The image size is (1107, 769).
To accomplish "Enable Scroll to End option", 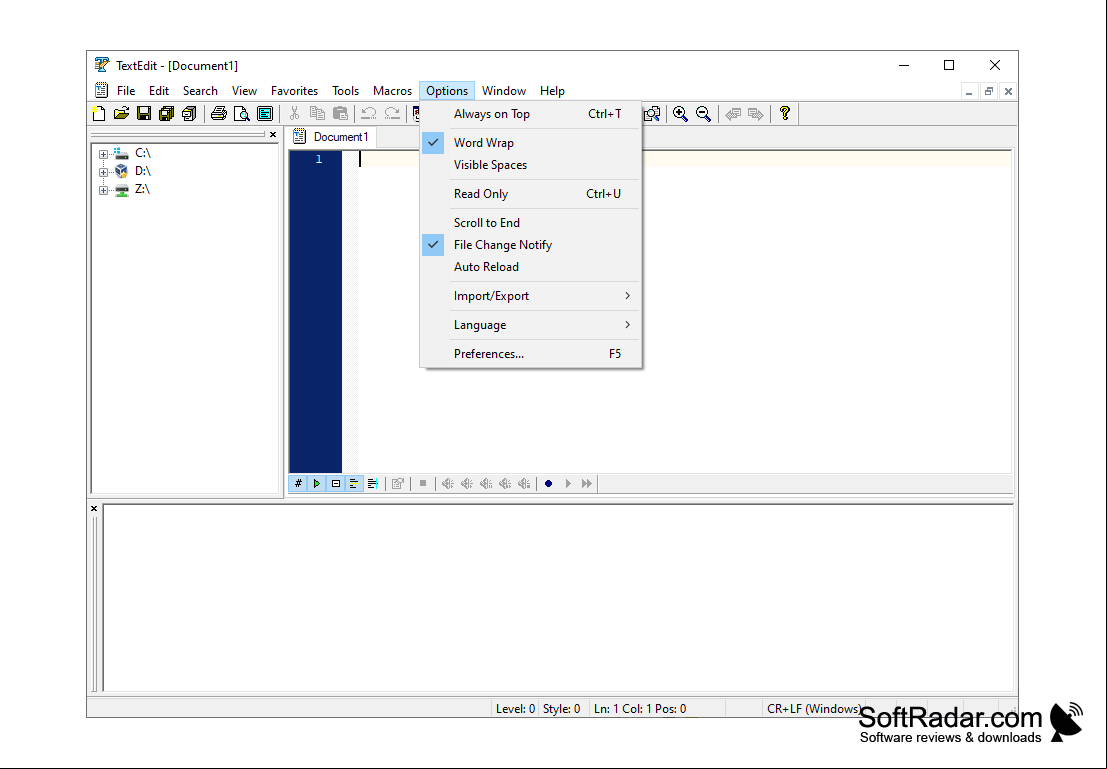I will coord(531,222).
